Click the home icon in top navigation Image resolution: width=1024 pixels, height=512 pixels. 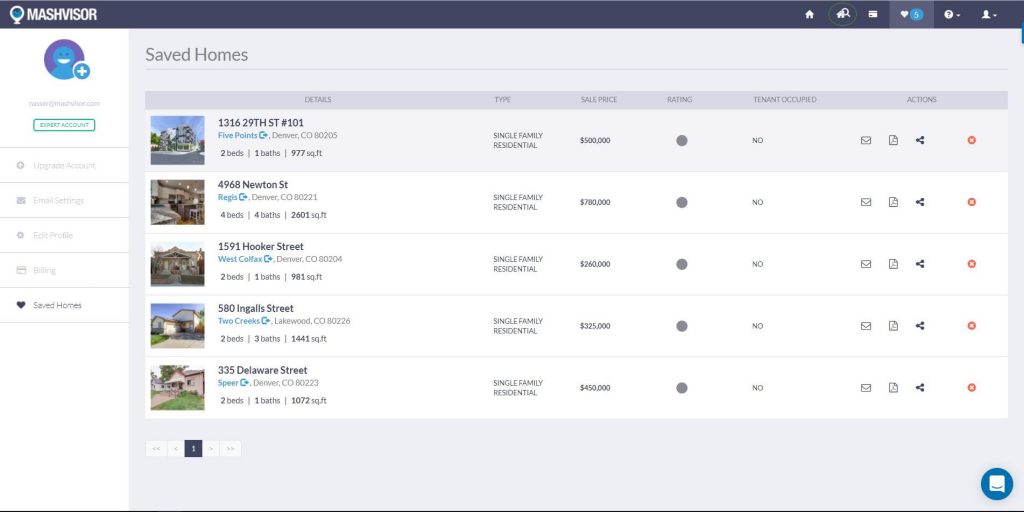[809, 14]
